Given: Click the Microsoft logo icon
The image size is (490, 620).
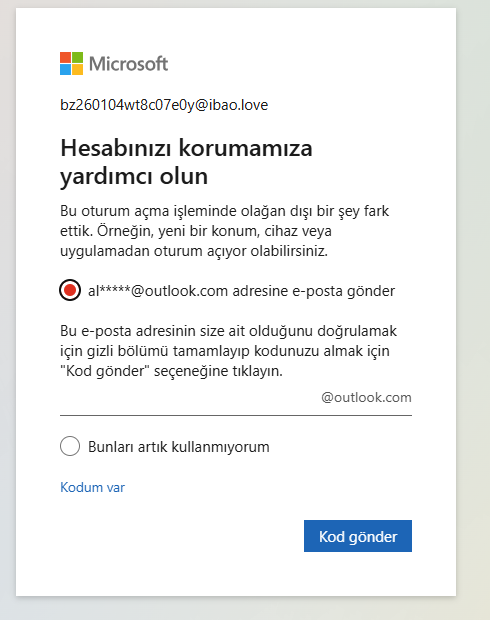Looking at the screenshot, I should (x=72, y=63).
